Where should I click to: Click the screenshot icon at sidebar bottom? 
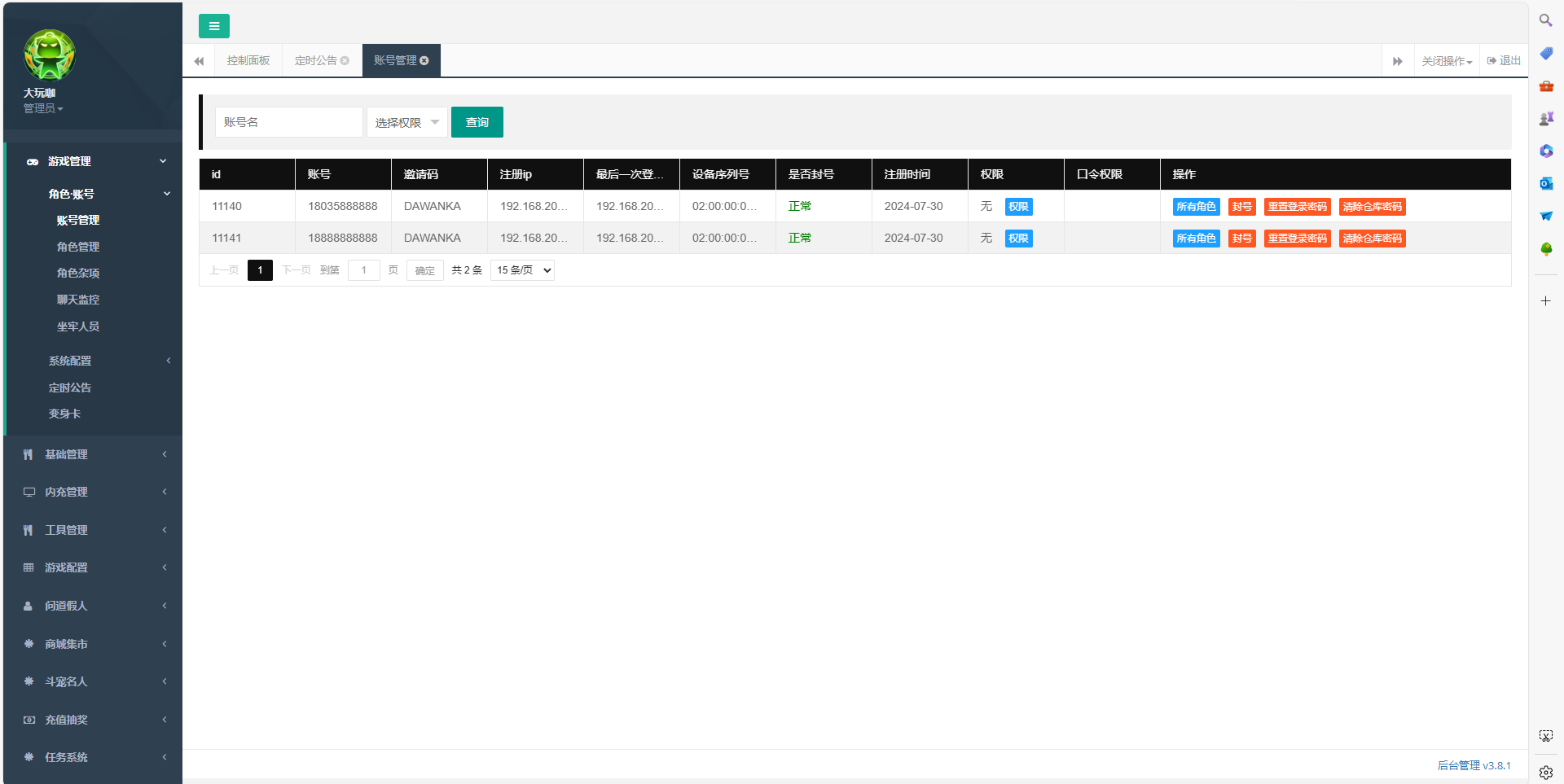click(1545, 736)
